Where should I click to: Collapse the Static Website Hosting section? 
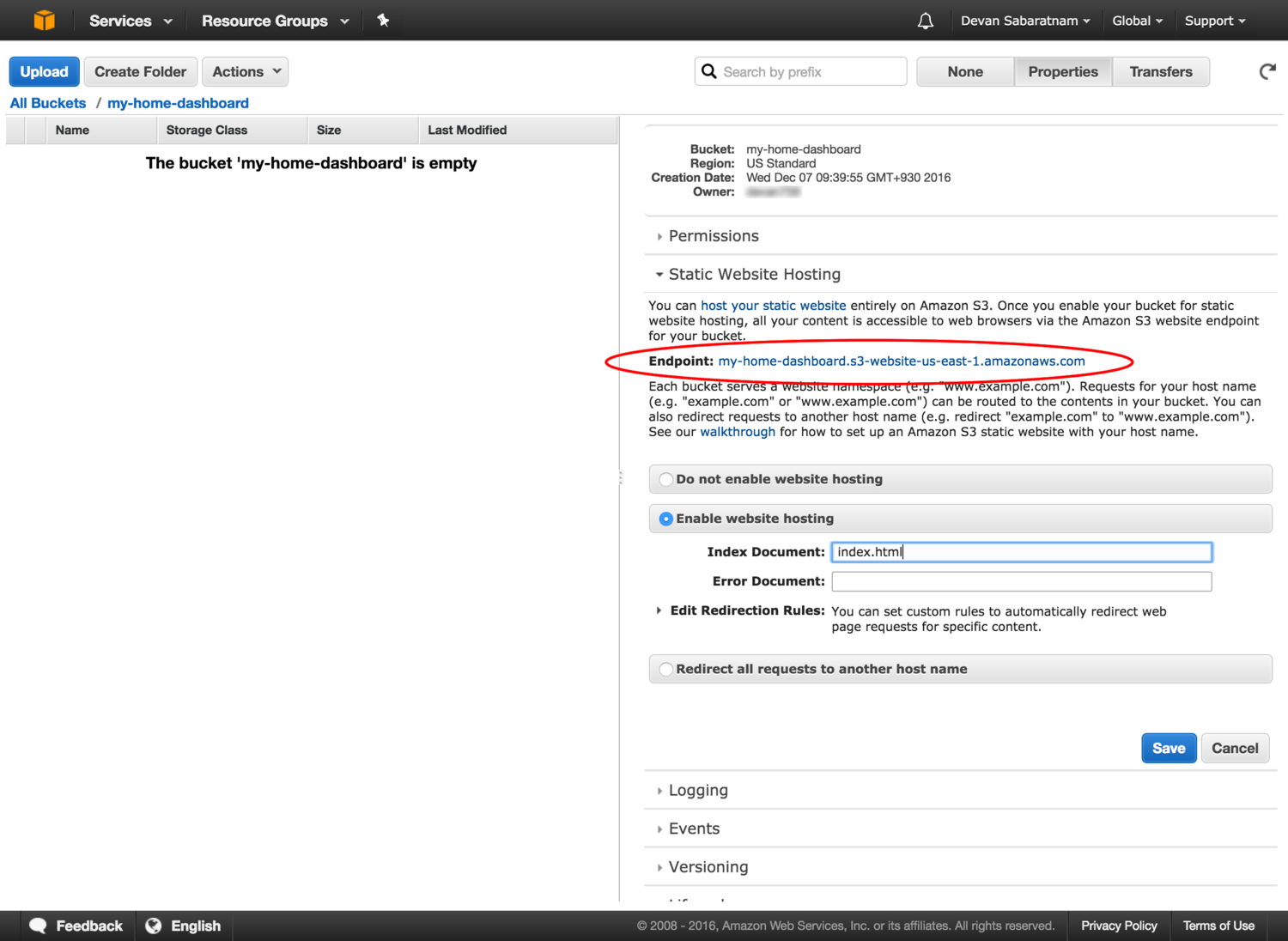pos(748,275)
